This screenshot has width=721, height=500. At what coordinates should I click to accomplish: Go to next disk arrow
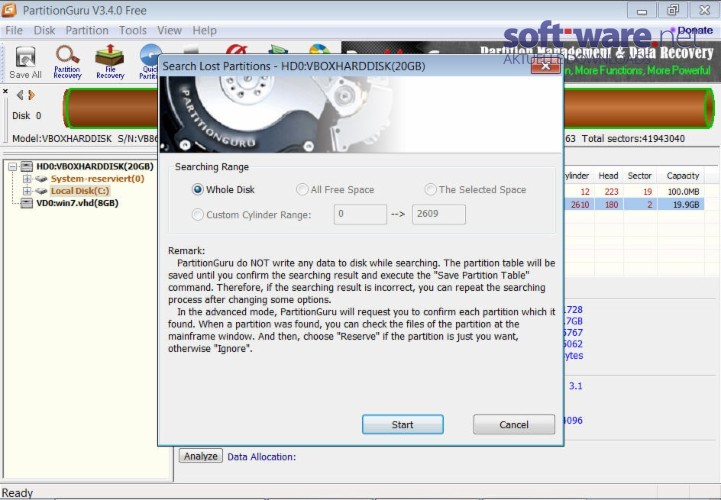[31, 95]
